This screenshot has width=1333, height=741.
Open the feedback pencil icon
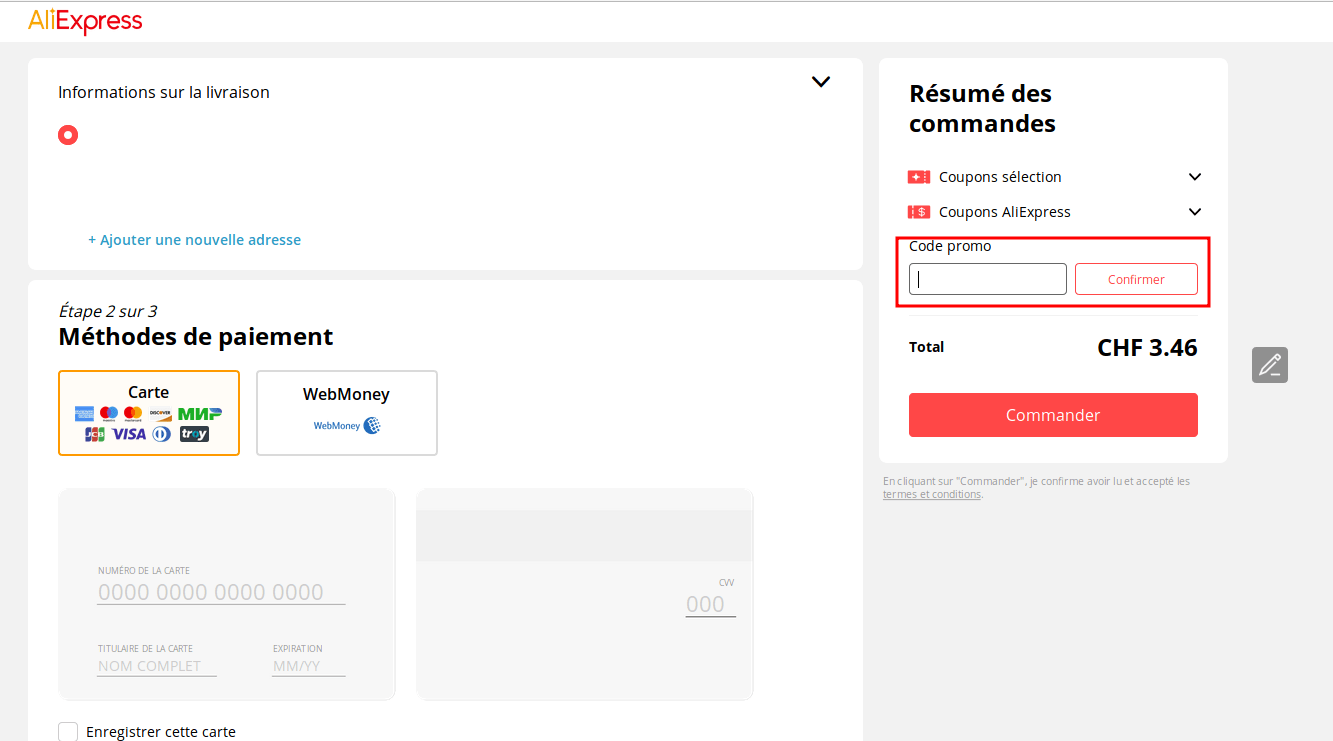pos(1269,364)
